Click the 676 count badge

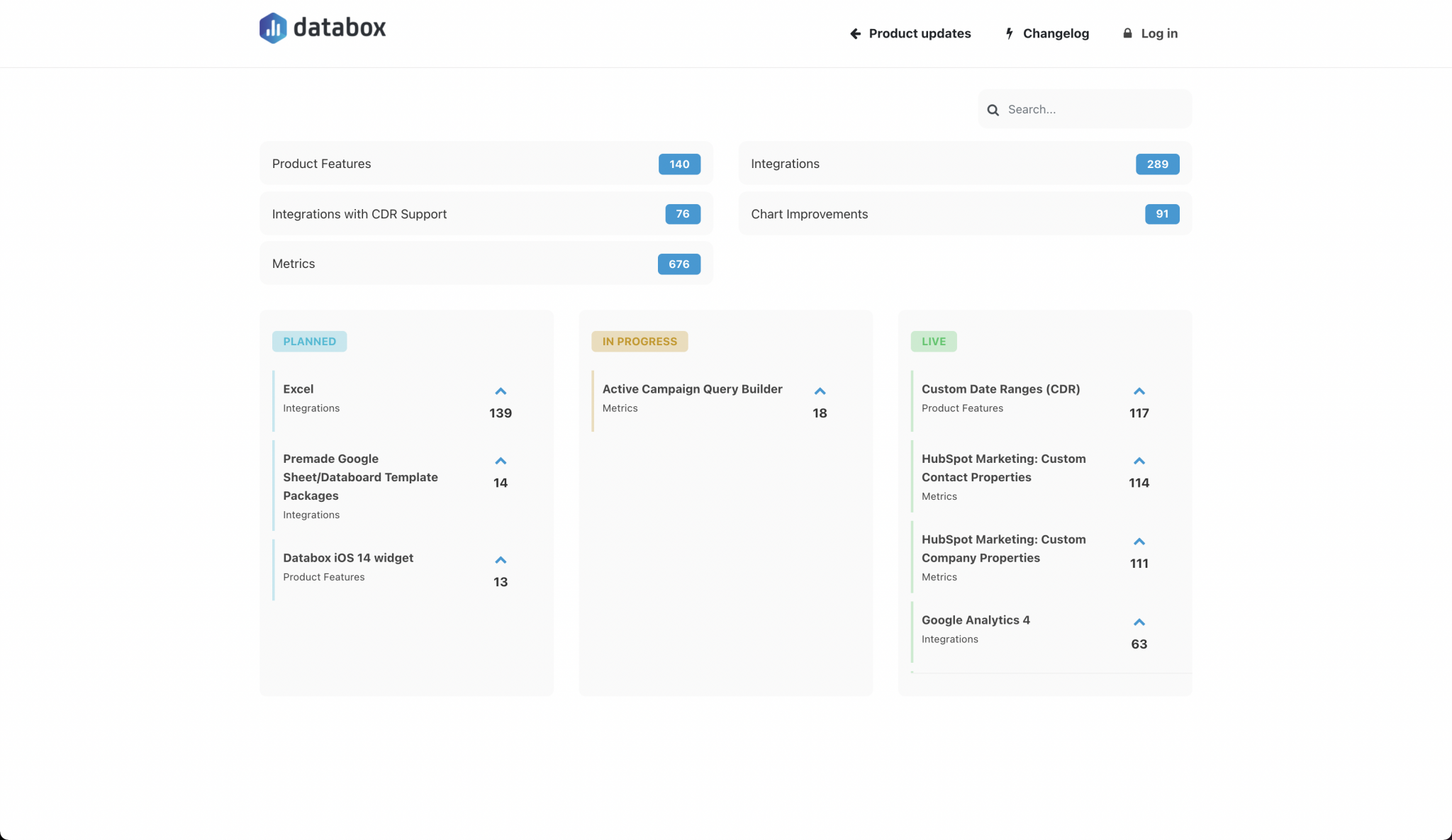coord(678,264)
